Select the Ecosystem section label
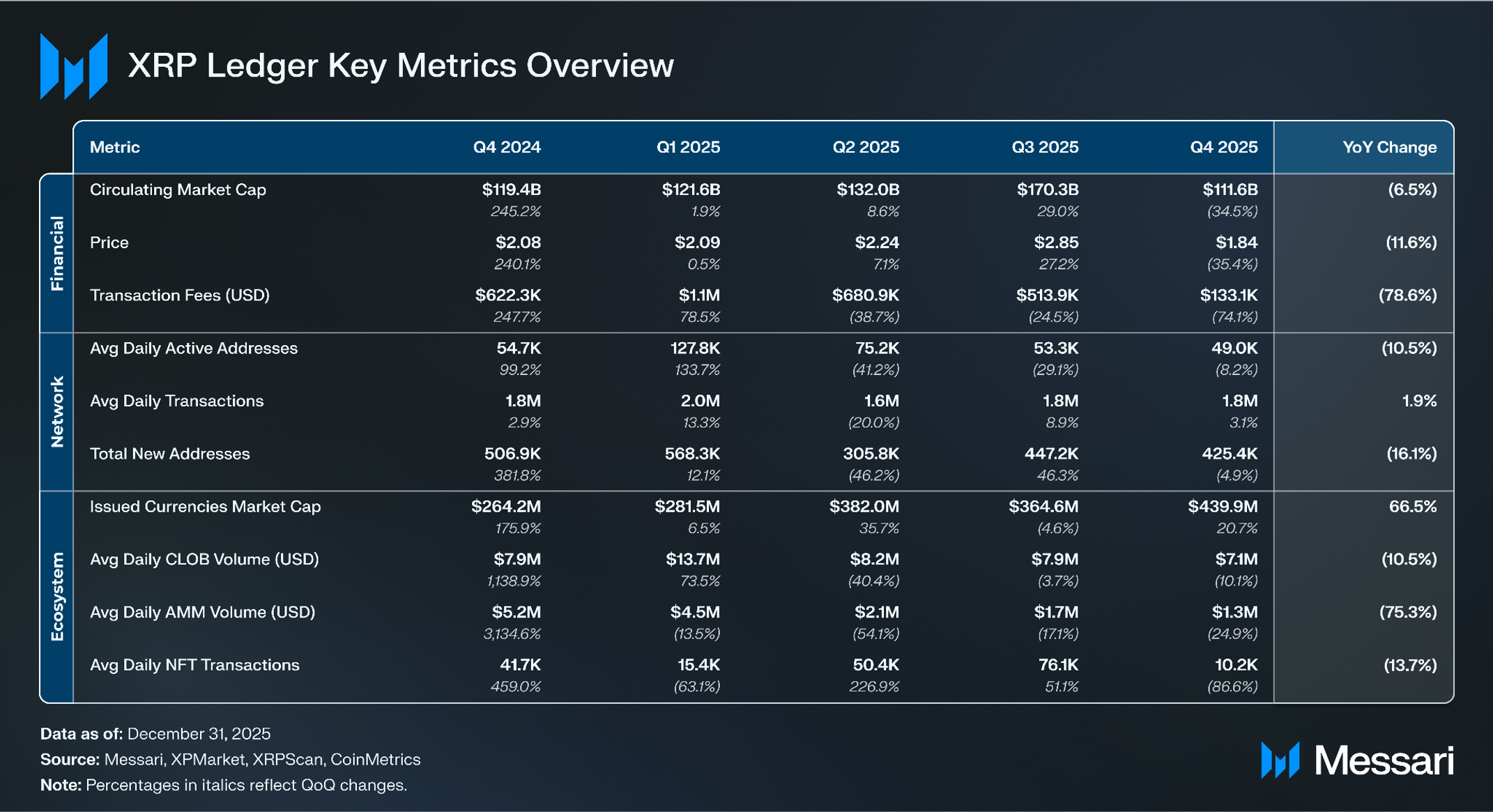This screenshot has width=1493, height=812. pos(57,597)
